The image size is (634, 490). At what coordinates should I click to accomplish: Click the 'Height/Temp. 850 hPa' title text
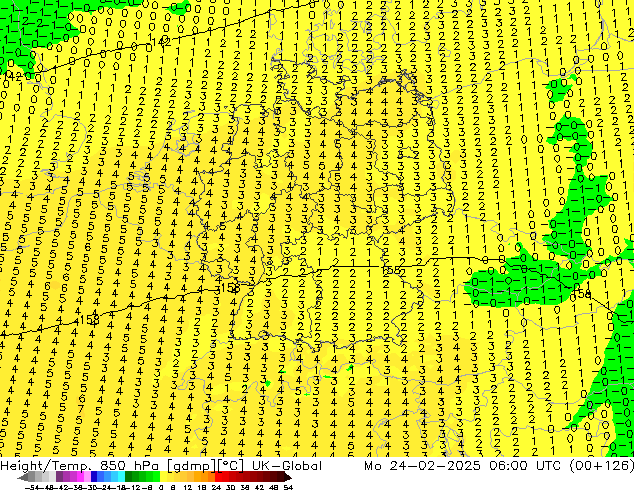click(x=79, y=465)
